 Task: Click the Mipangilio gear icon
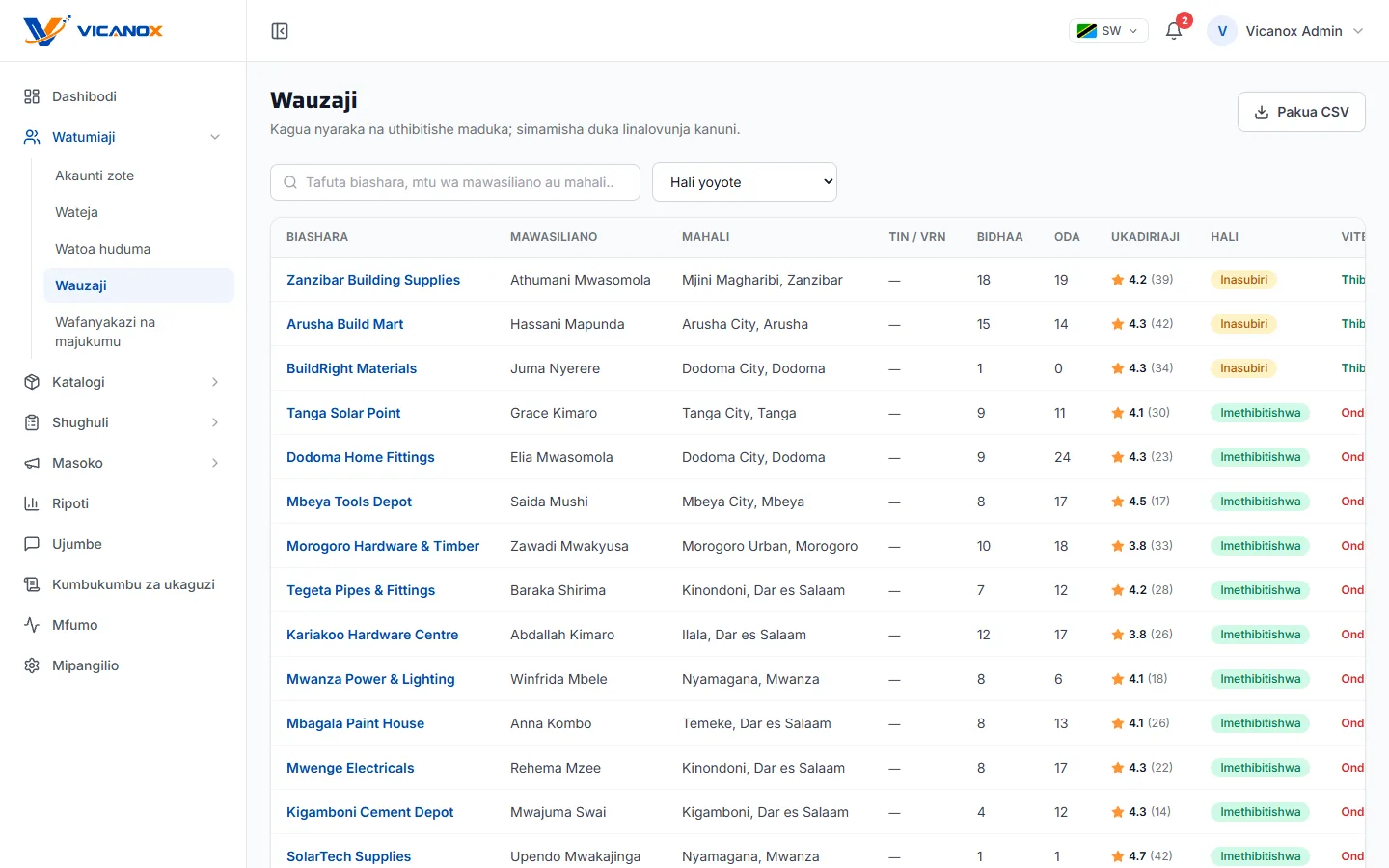pyautogui.click(x=32, y=665)
